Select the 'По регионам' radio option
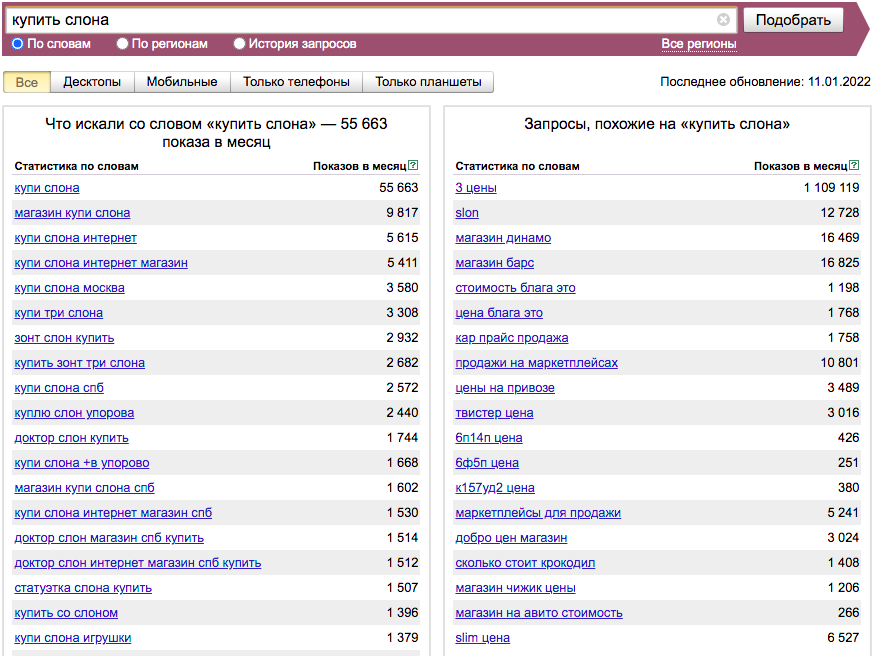 point(122,43)
